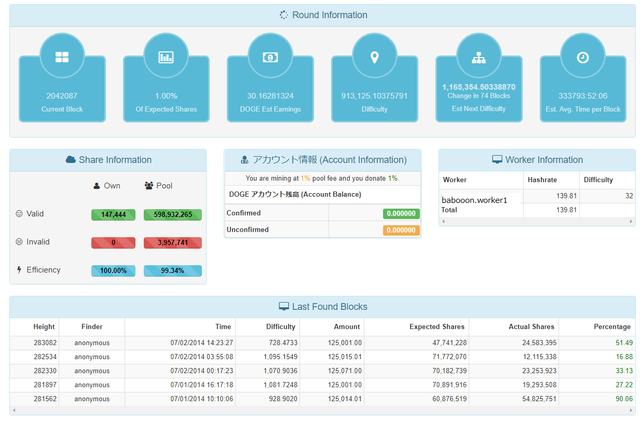The height and width of the screenshot is (421, 640).
Task: Click the Account Information user icon
Action: click(x=244, y=160)
